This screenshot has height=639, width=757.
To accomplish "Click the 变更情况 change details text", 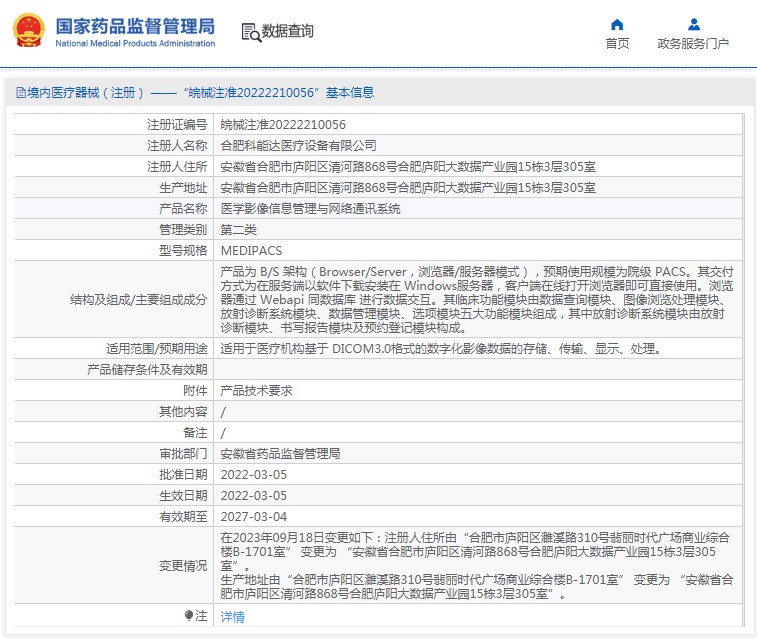I will (x=477, y=566).
